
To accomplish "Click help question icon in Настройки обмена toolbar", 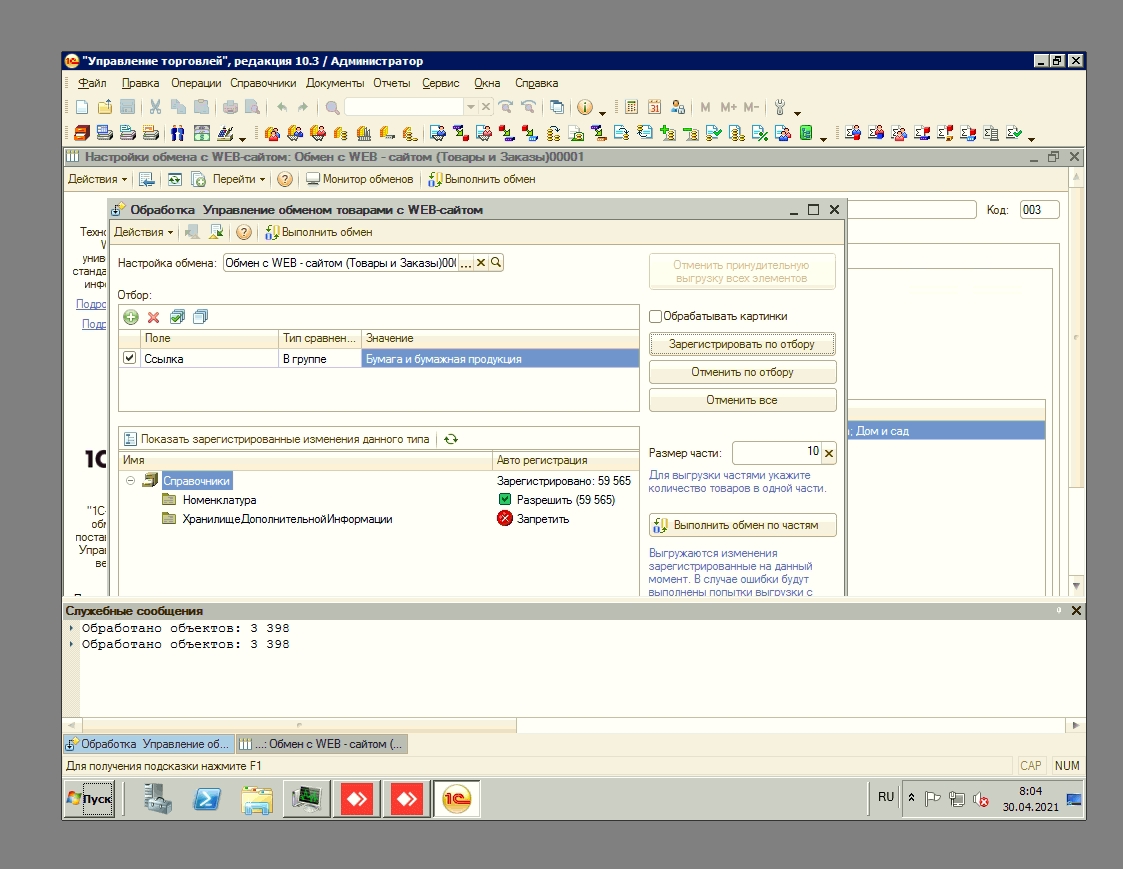I will click(285, 179).
